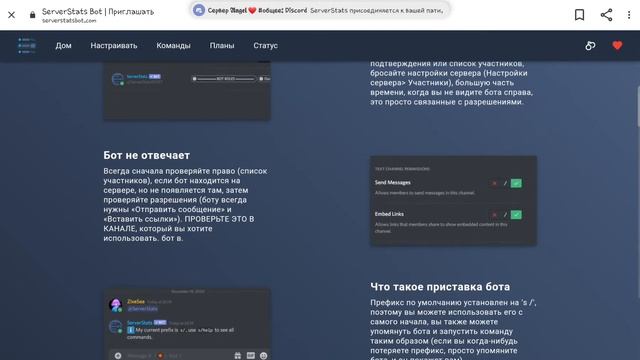The image size is (640, 360).
Task: Click the green check for Send Messages
Action: click(x=516, y=183)
